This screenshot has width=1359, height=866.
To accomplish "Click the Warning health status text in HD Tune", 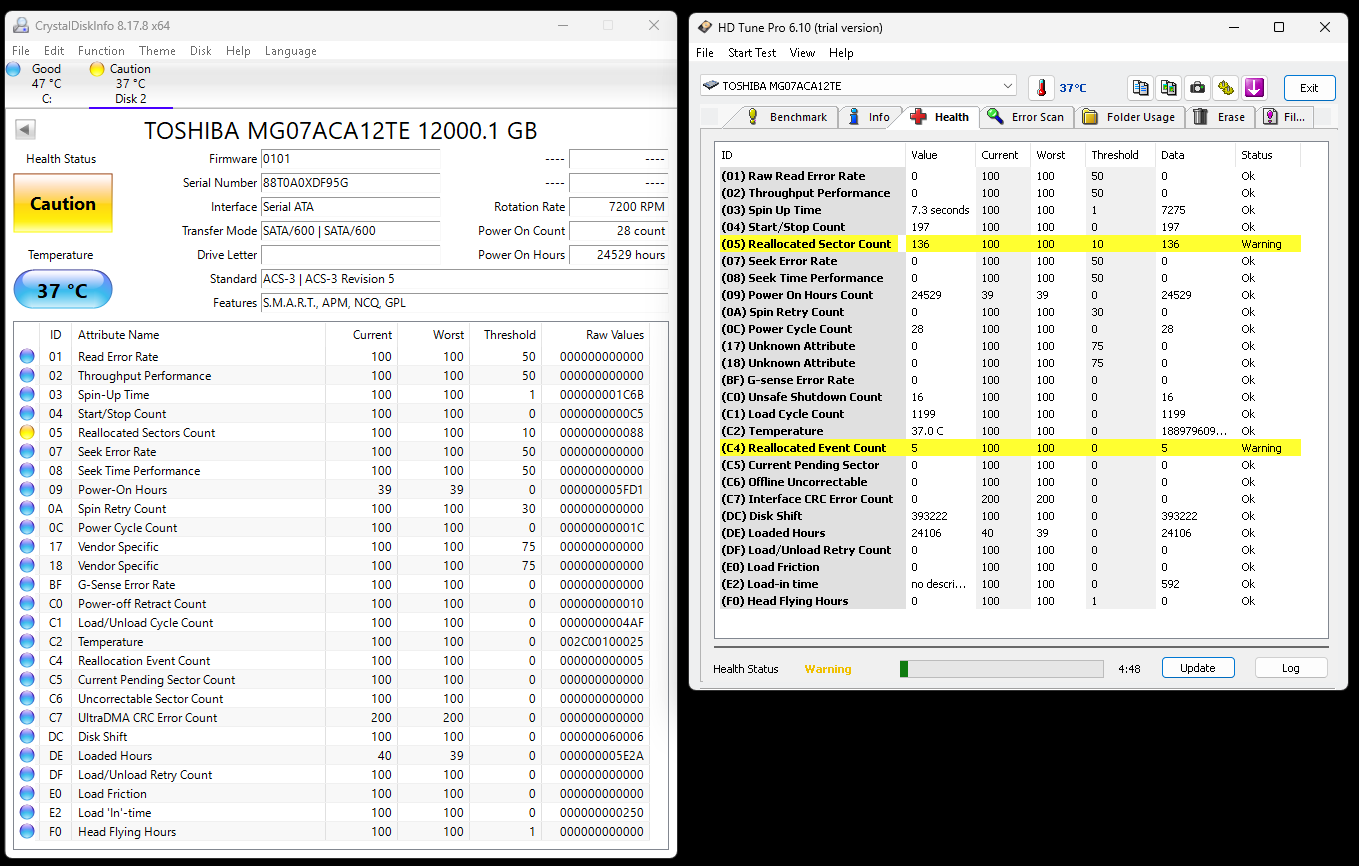I will click(x=828, y=669).
